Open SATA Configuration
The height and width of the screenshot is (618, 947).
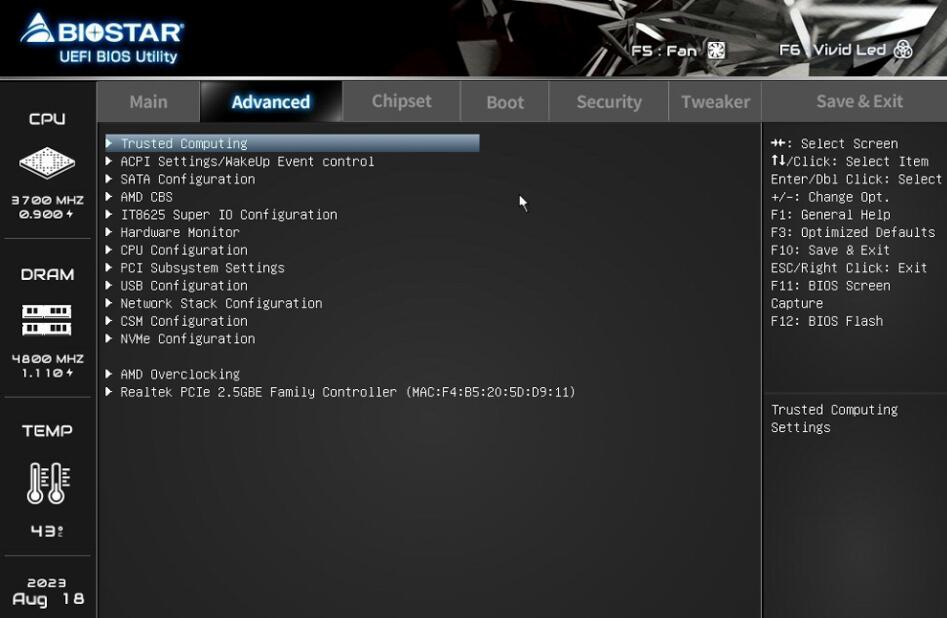[x=187, y=179]
